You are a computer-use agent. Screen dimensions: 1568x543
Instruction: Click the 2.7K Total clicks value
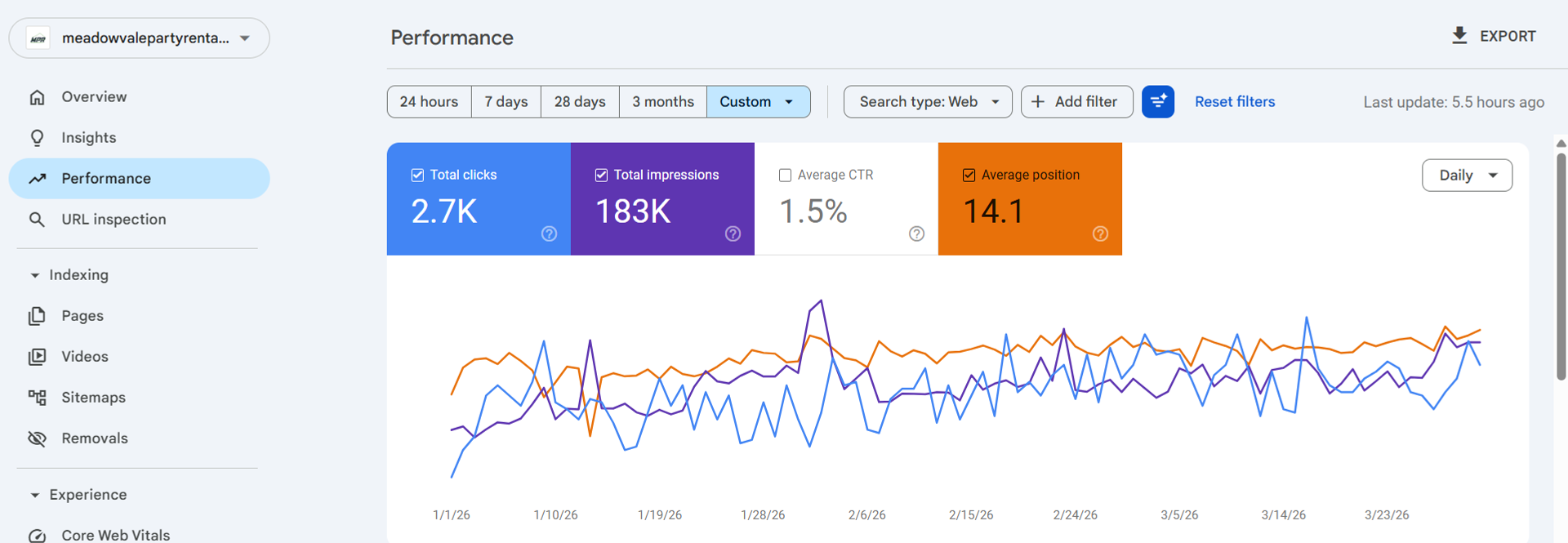pyautogui.click(x=444, y=211)
